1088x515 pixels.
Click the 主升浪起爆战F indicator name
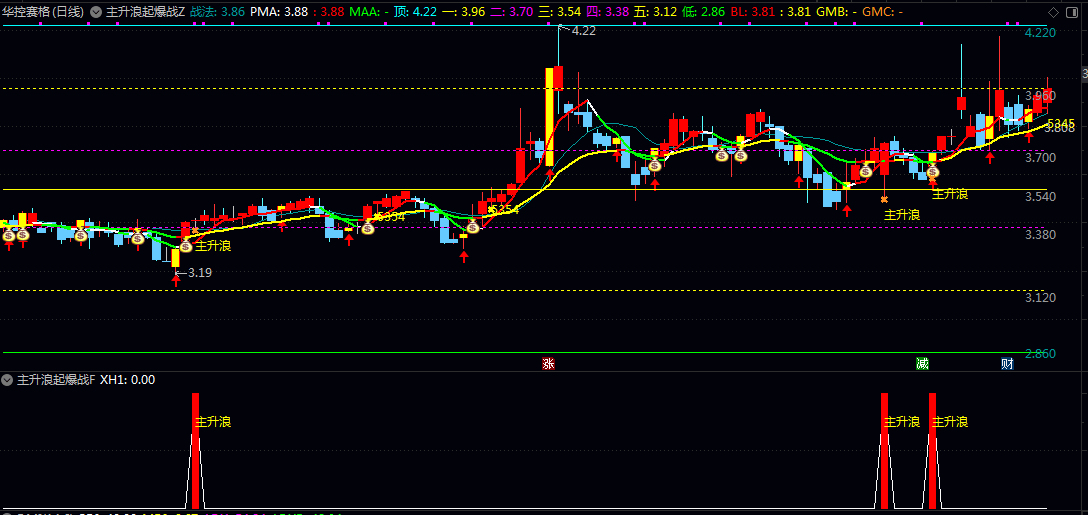coord(55,380)
